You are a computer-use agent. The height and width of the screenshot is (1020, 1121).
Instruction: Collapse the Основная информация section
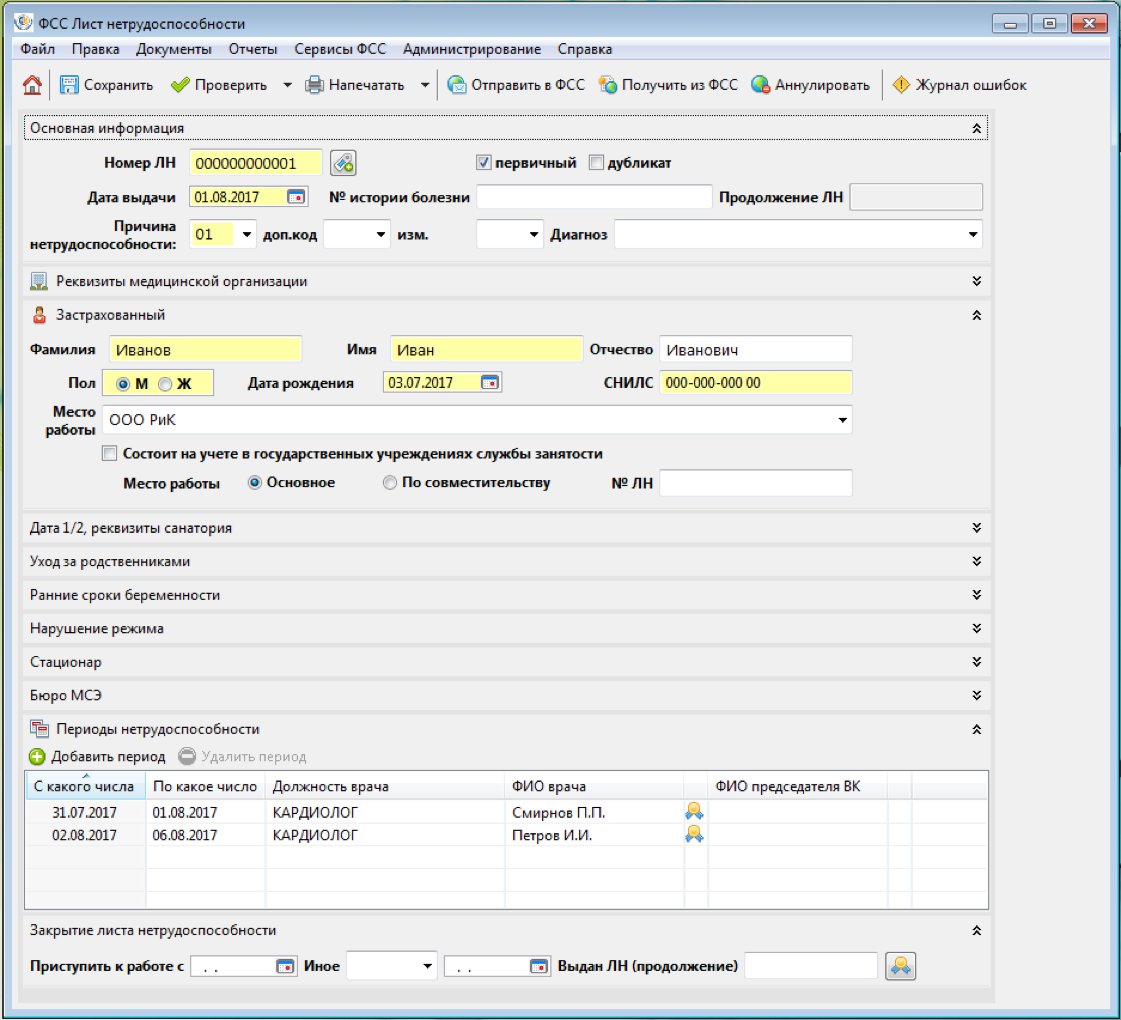976,129
